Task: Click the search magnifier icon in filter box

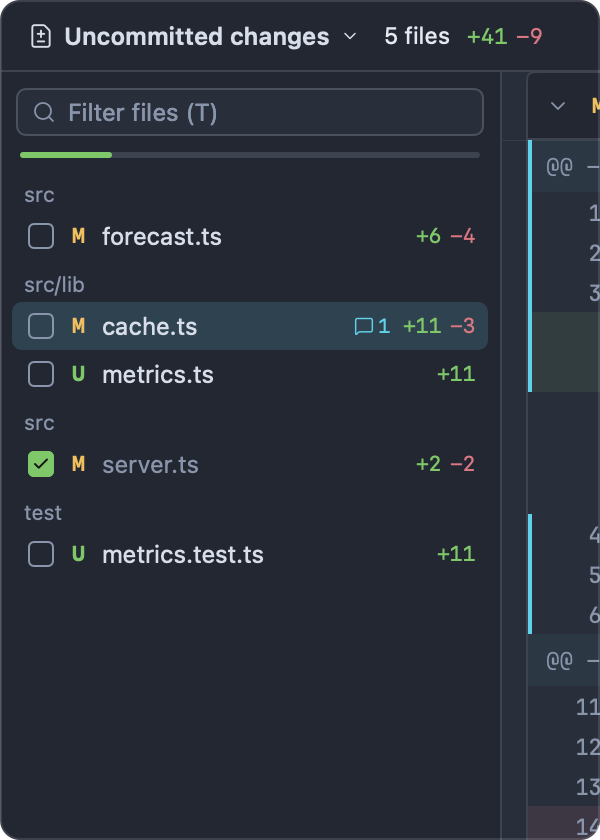Action: [x=44, y=112]
